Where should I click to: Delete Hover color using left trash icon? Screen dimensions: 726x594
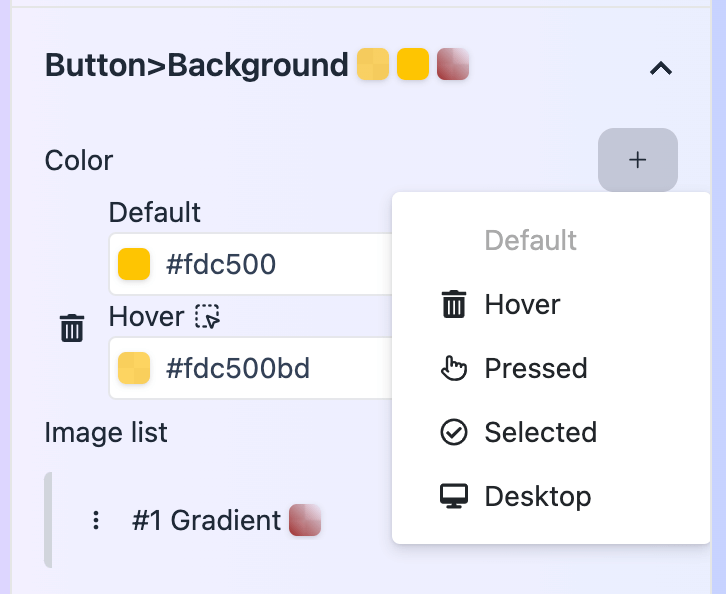72,328
